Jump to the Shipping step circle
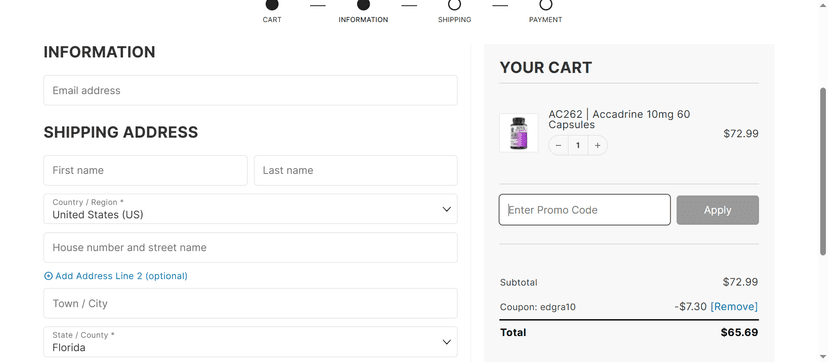The width and height of the screenshot is (828, 362). click(454, 5)
